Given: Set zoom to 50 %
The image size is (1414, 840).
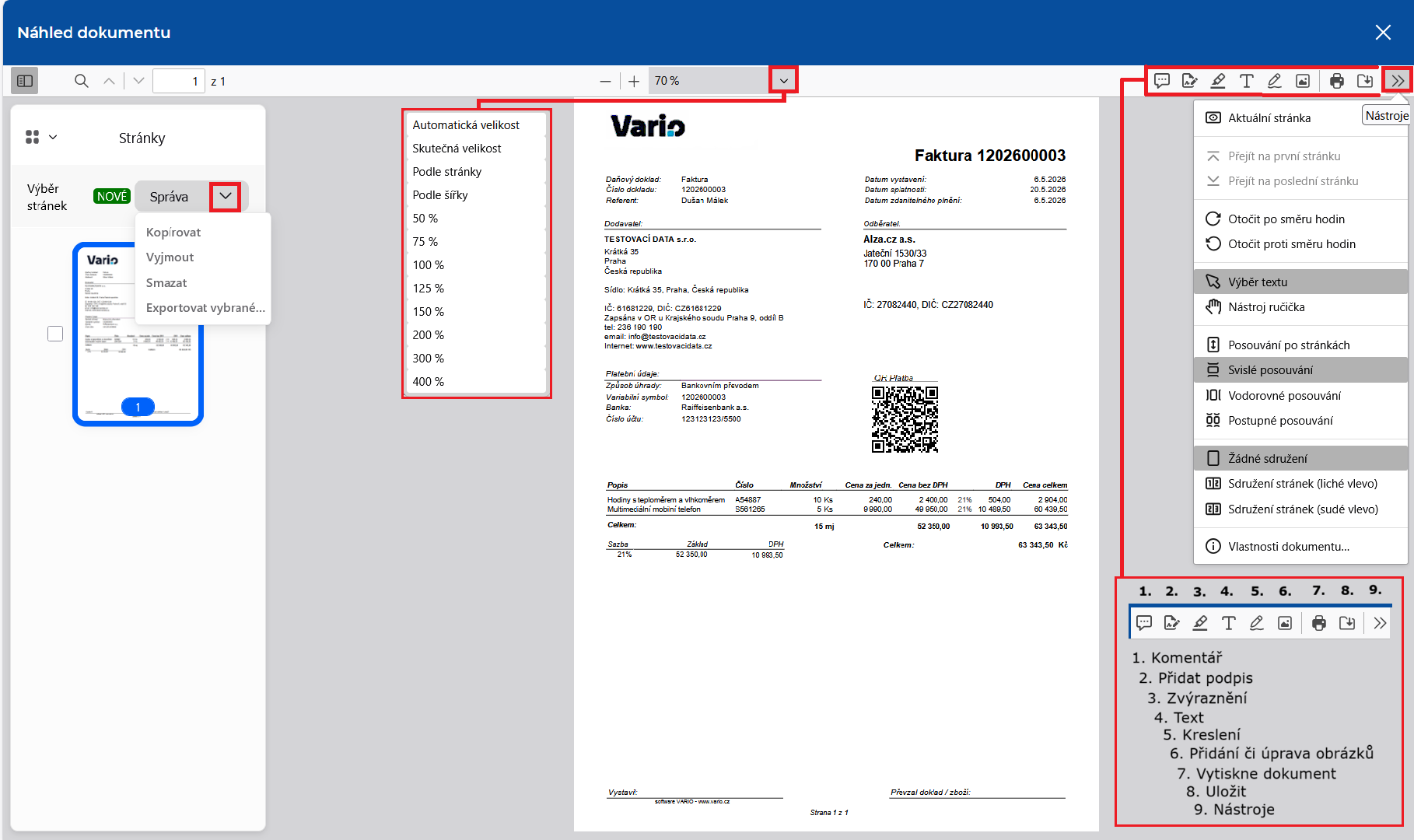Looking at the screenshot, I should (x=476, y=218).
